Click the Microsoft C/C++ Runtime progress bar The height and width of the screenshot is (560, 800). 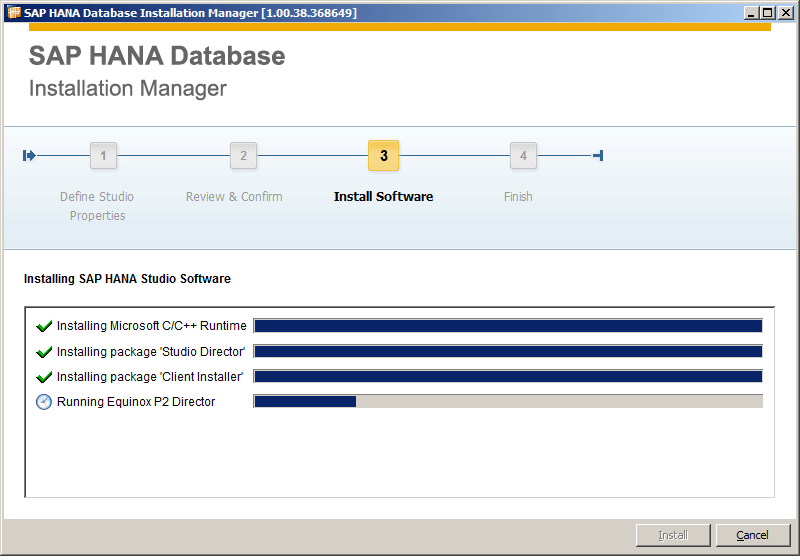(x=508, y=326)
